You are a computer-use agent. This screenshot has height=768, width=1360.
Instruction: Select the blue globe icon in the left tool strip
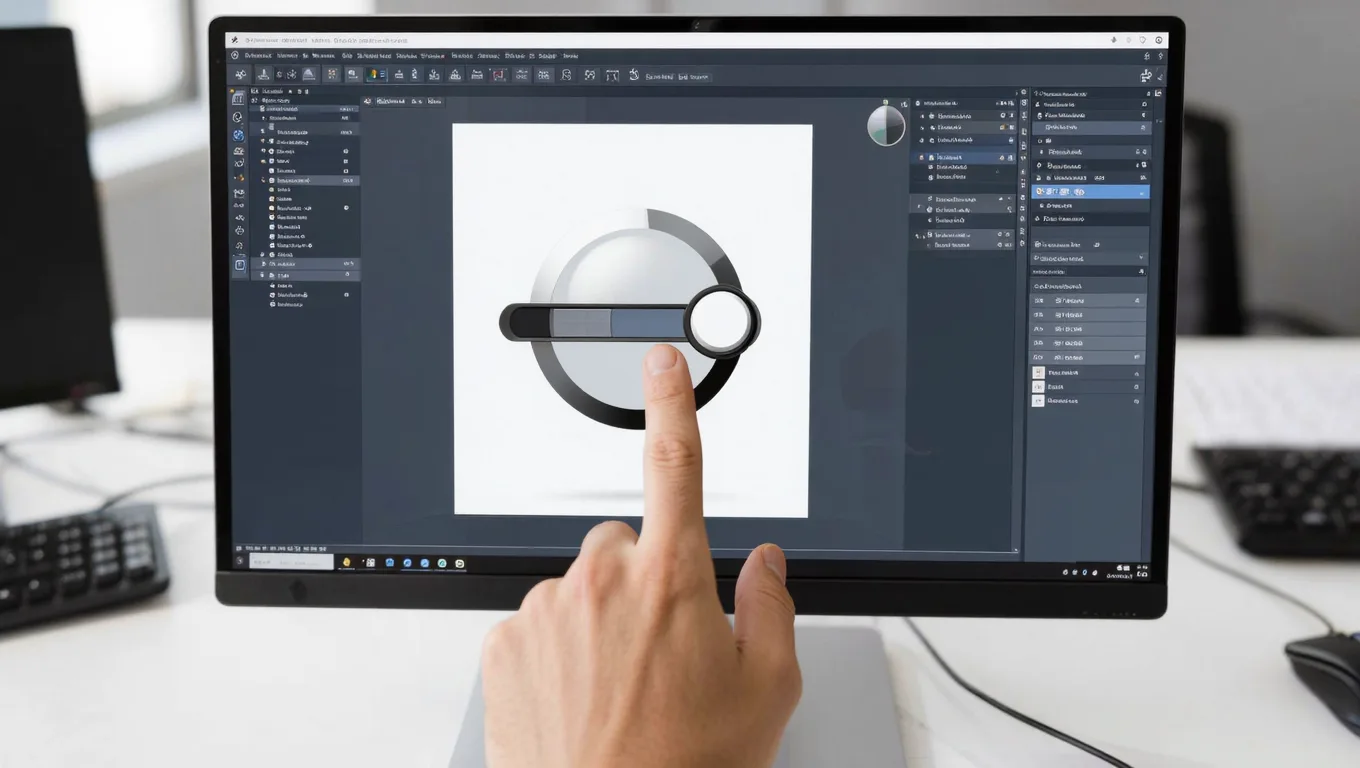(238, 135)
